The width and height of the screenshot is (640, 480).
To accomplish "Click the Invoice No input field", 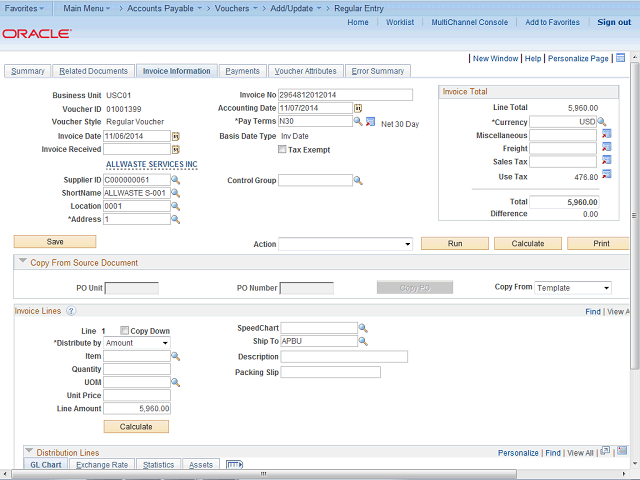I will [345, 95].
